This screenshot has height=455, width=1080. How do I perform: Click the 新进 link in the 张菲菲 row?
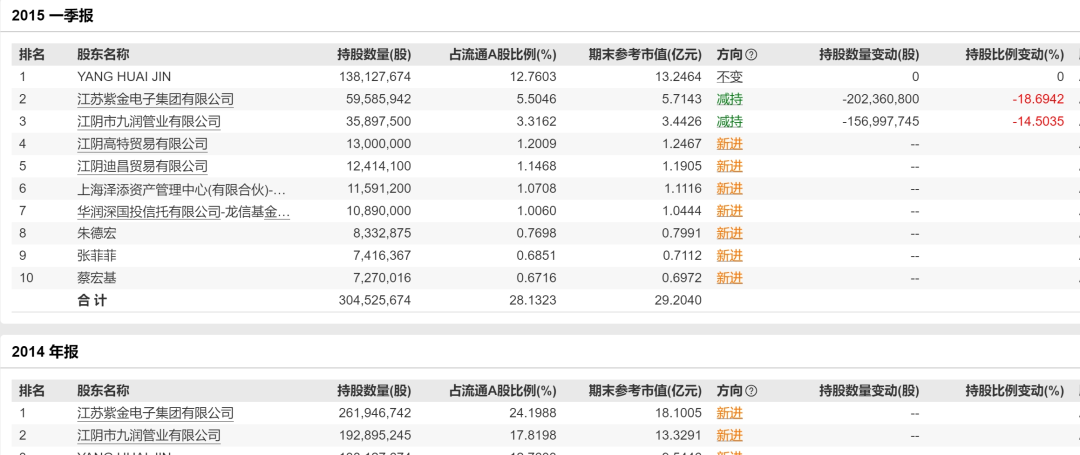click(x=730, y=256)
